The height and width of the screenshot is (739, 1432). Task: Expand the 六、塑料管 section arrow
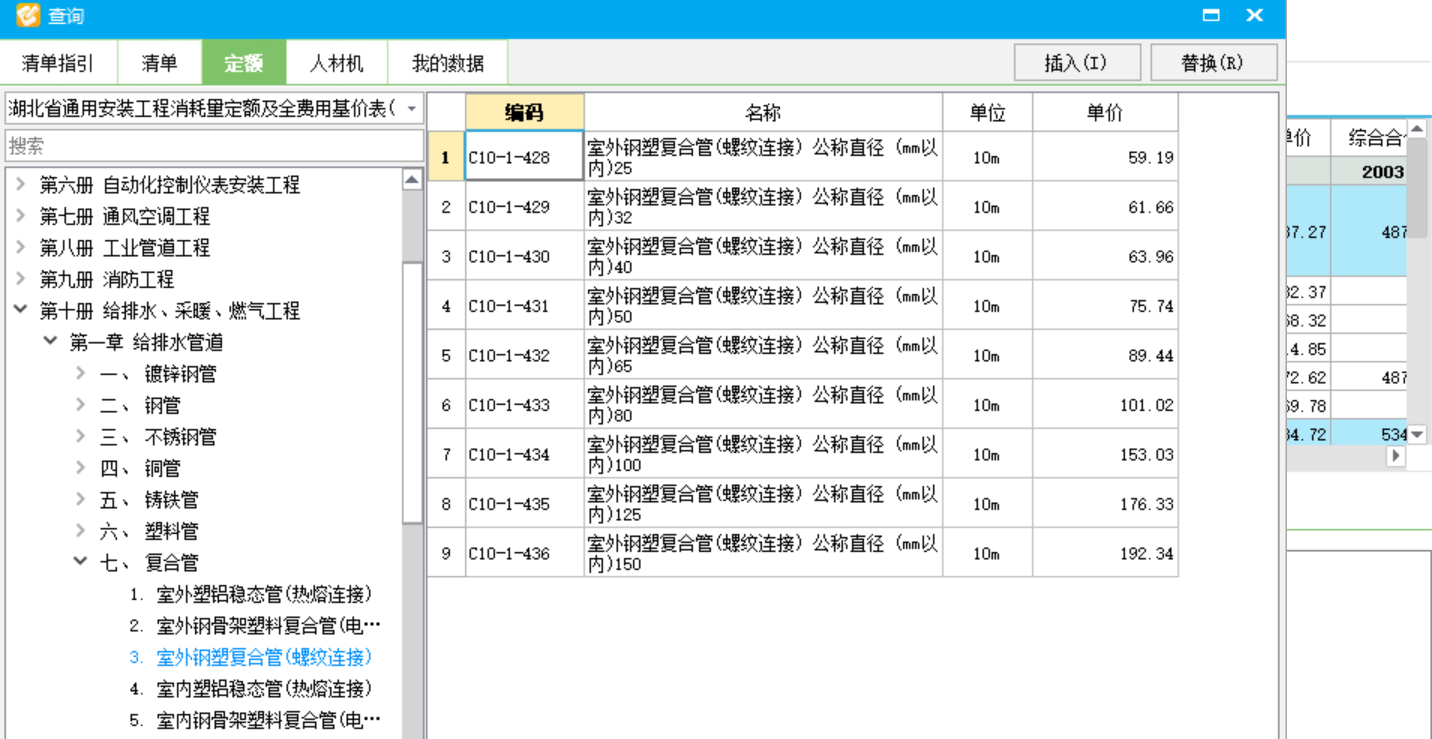(x=80, y=531)
